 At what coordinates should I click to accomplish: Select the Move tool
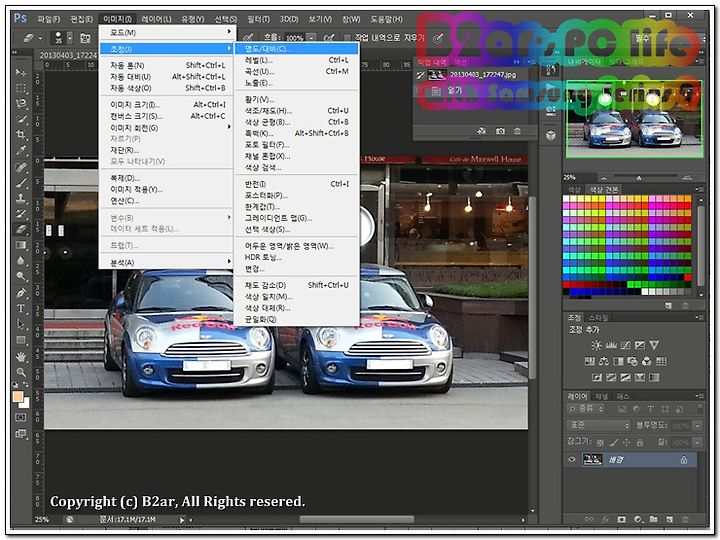point(21,73)
